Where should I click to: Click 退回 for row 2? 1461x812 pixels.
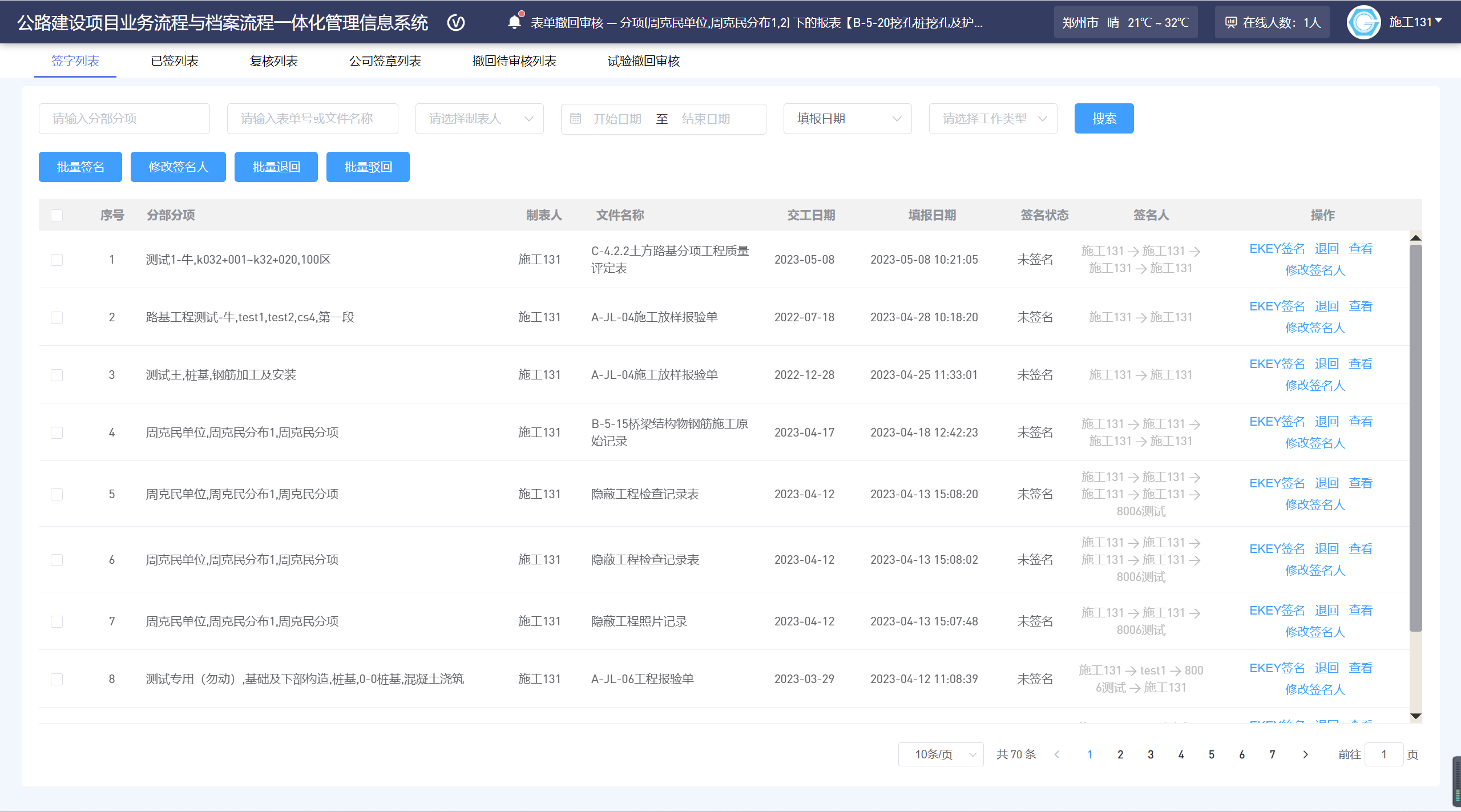[x=1327, y=306]
